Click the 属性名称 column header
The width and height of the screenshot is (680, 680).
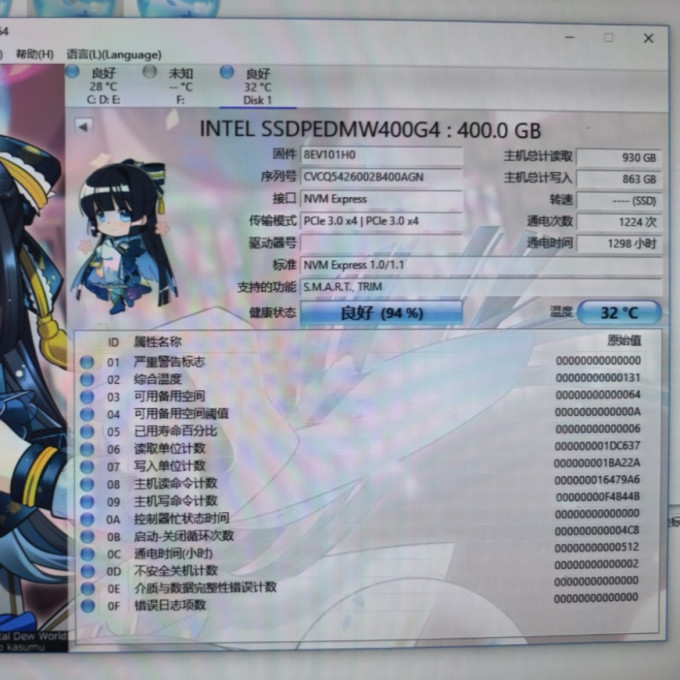(x=157, y=342)
